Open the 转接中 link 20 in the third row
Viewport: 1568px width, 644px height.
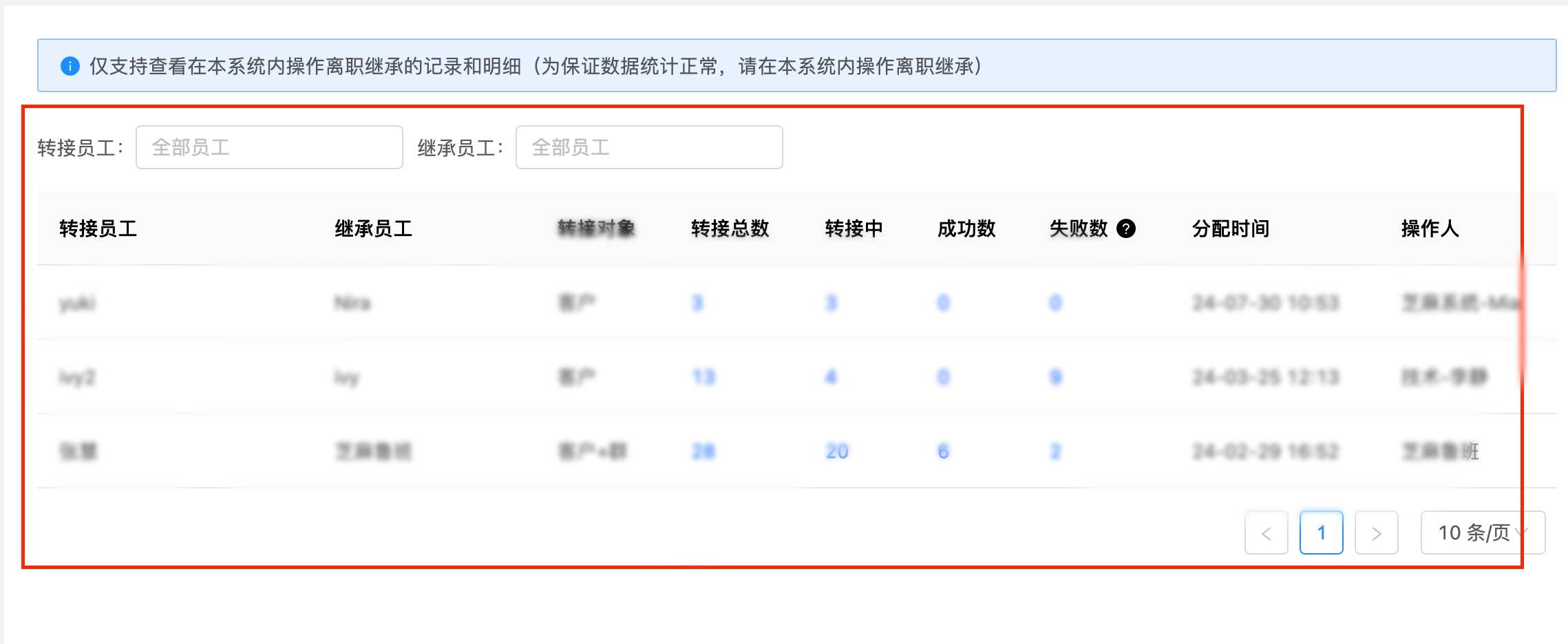coord(837,451)
